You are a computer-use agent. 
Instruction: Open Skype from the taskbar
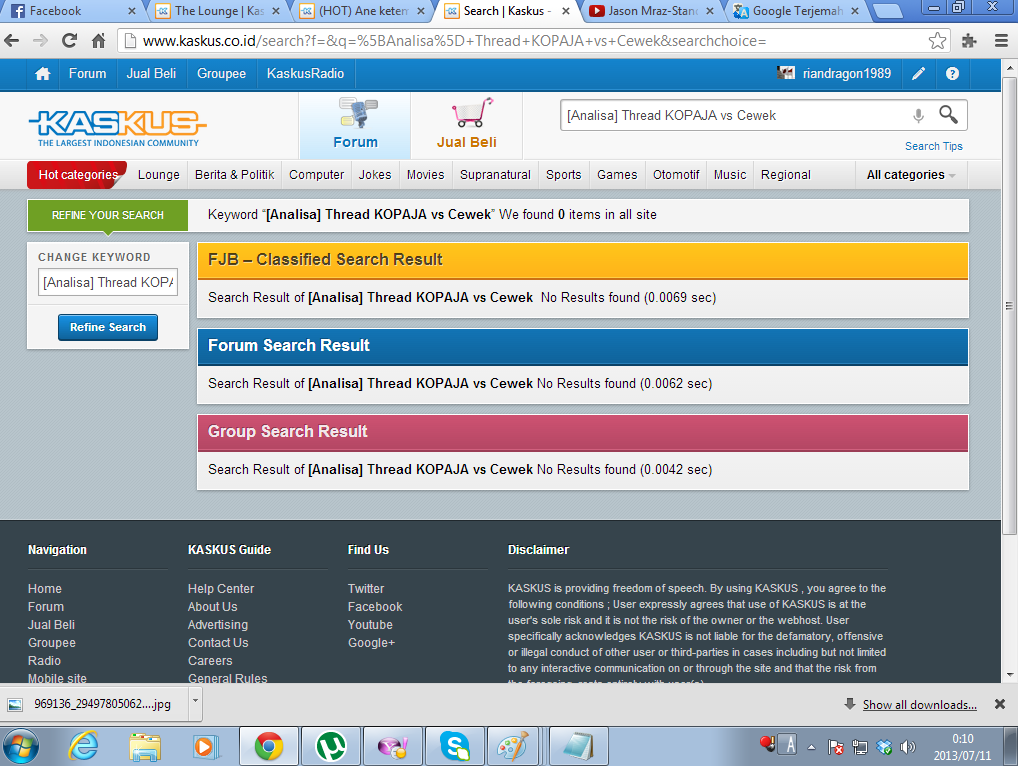pos(455,746)
